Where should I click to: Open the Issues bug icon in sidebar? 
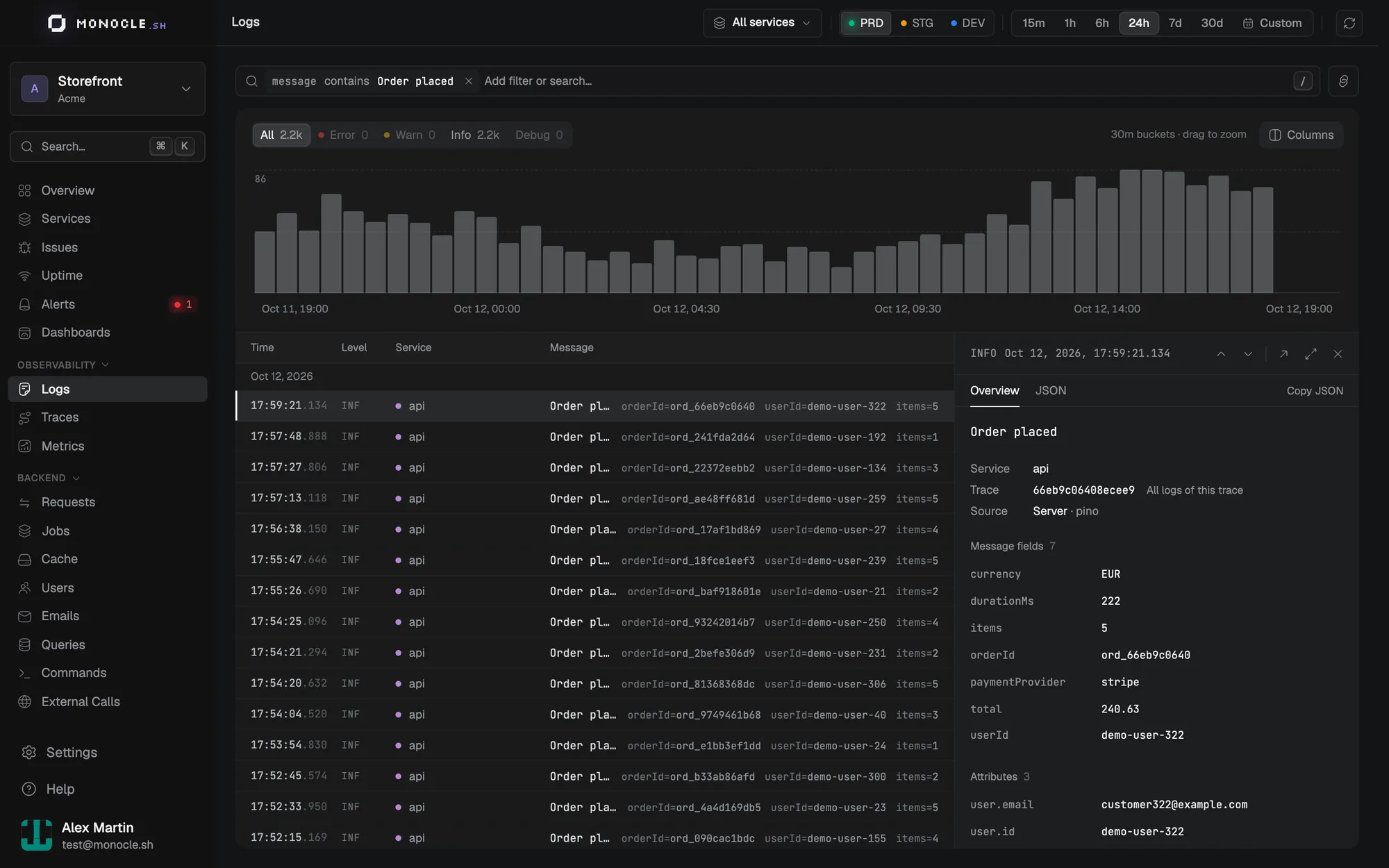click(x=25, y=247)
